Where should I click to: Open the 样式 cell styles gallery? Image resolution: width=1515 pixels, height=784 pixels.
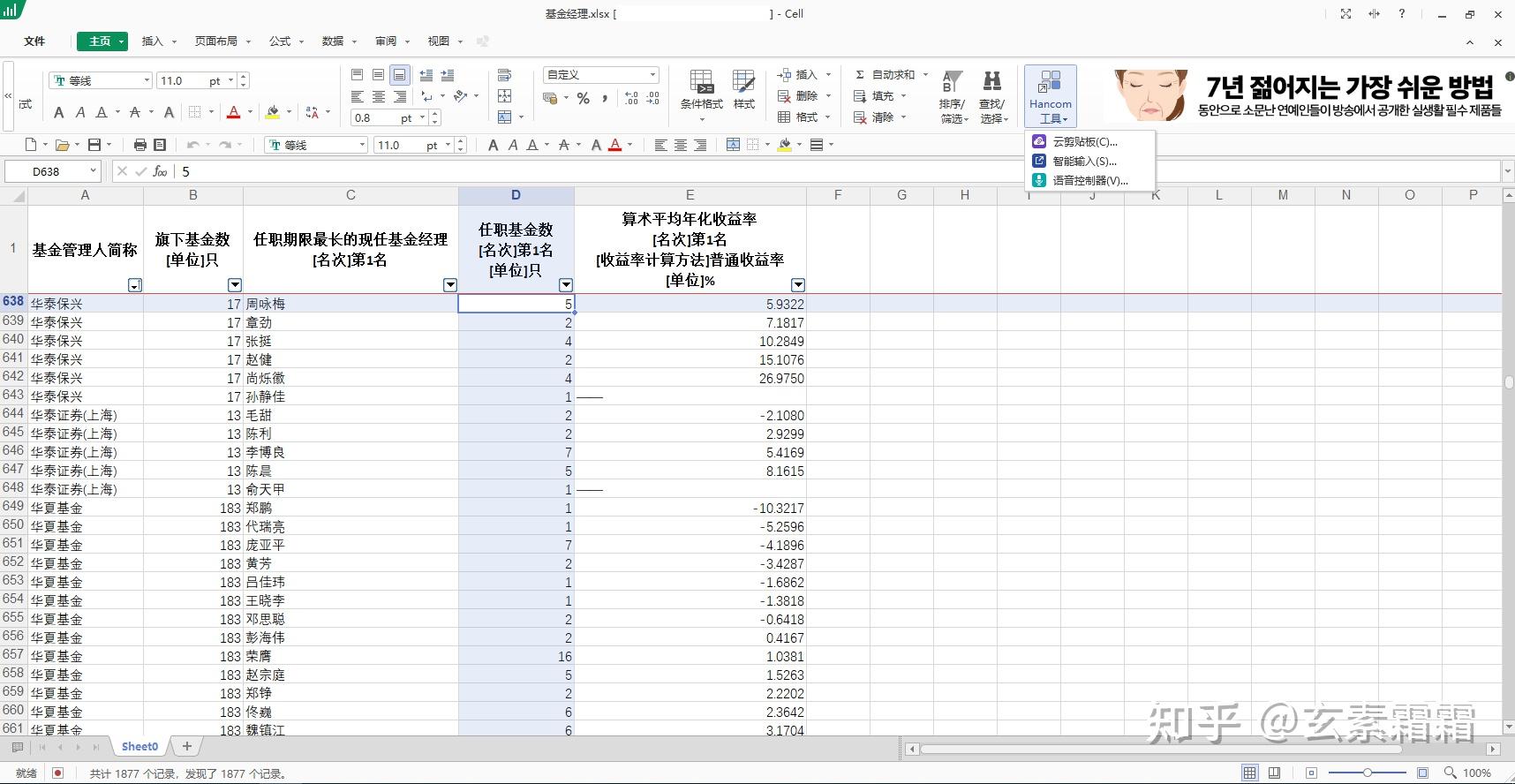[744, 90]
